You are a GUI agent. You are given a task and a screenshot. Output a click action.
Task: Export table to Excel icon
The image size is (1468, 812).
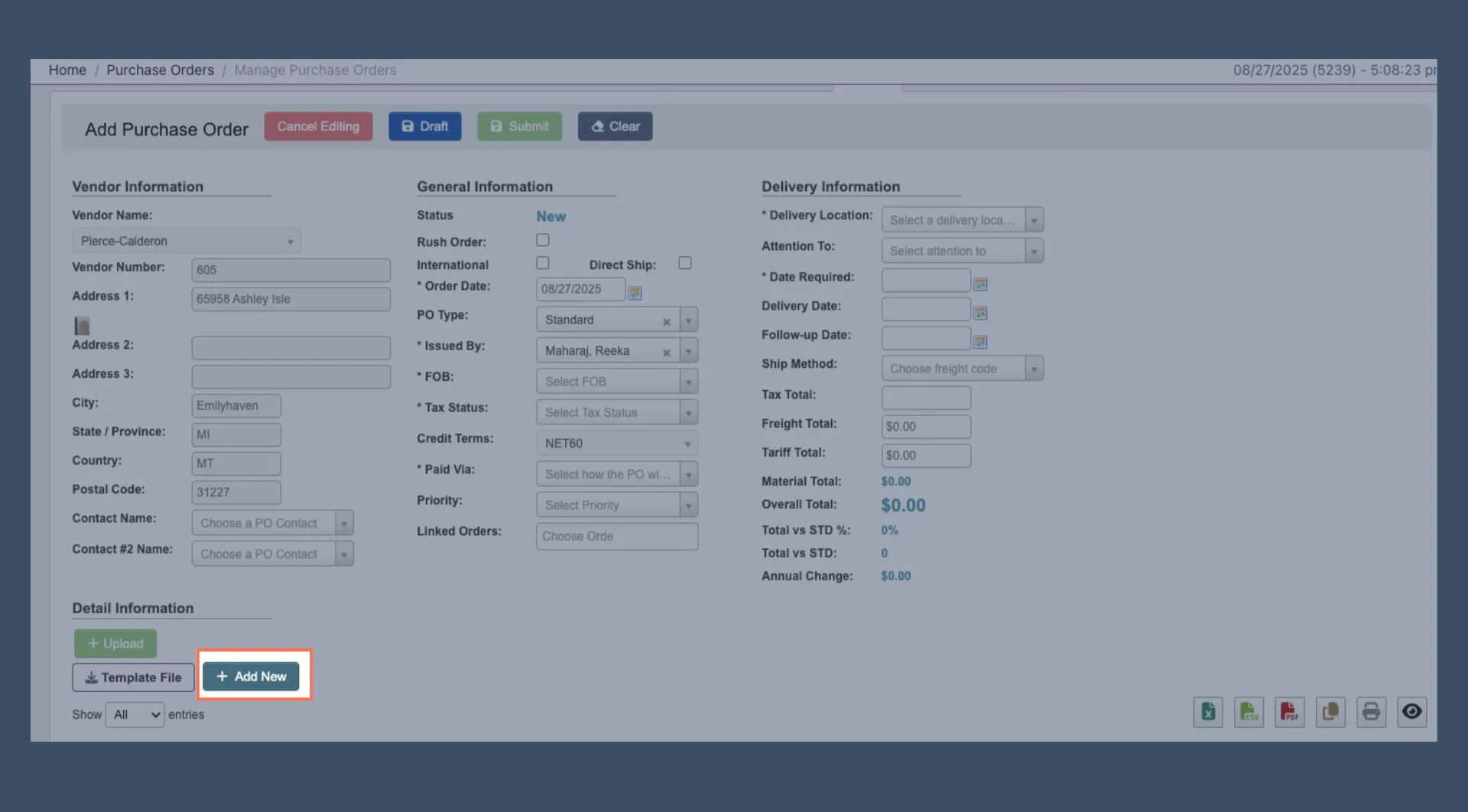tap(1208, 712)
